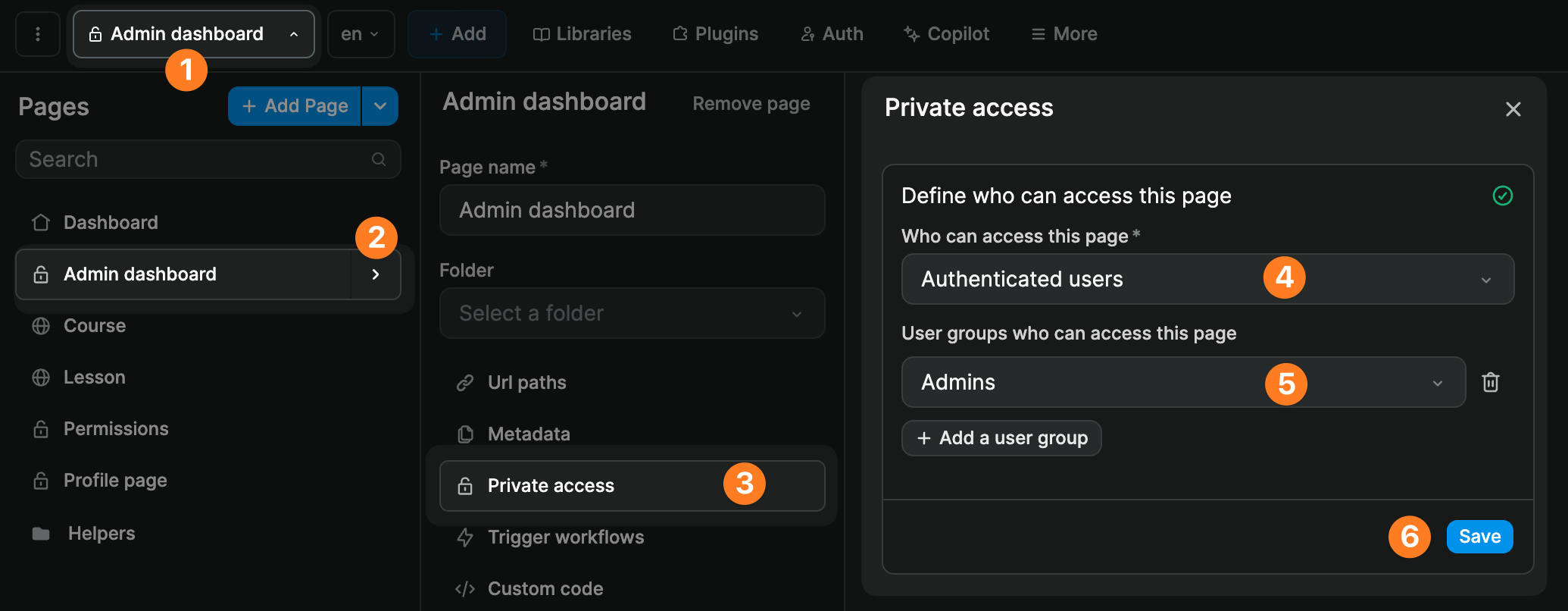Click the Url paths link icon
The image size is (1568, 611).
click(x=465, y=383)
